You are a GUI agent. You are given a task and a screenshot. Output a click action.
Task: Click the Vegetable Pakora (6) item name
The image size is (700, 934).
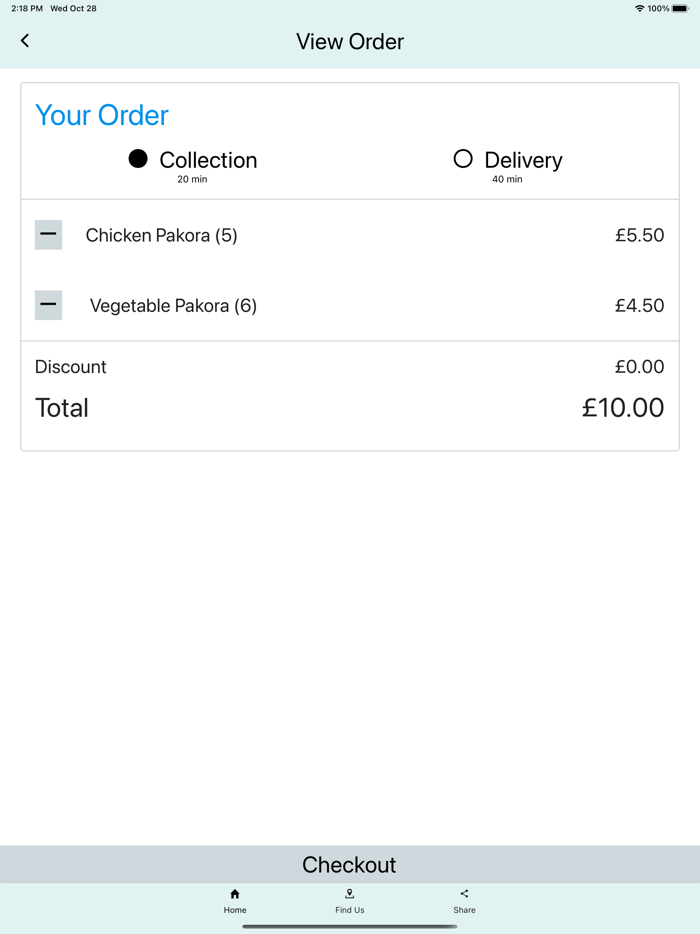[173, 306]
